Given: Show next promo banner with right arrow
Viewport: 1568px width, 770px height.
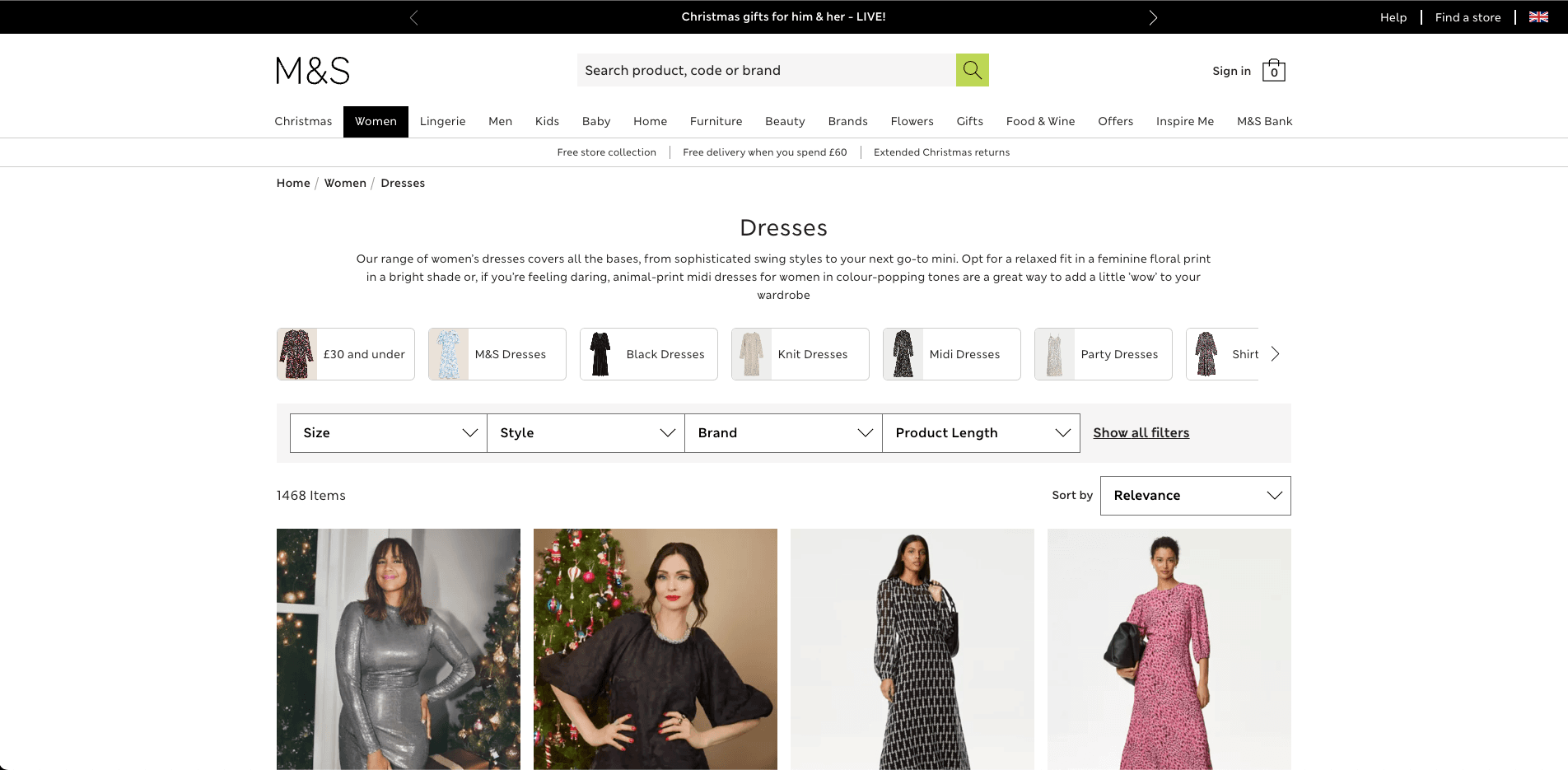Looking at the screenshot, I should [1153, 17].
